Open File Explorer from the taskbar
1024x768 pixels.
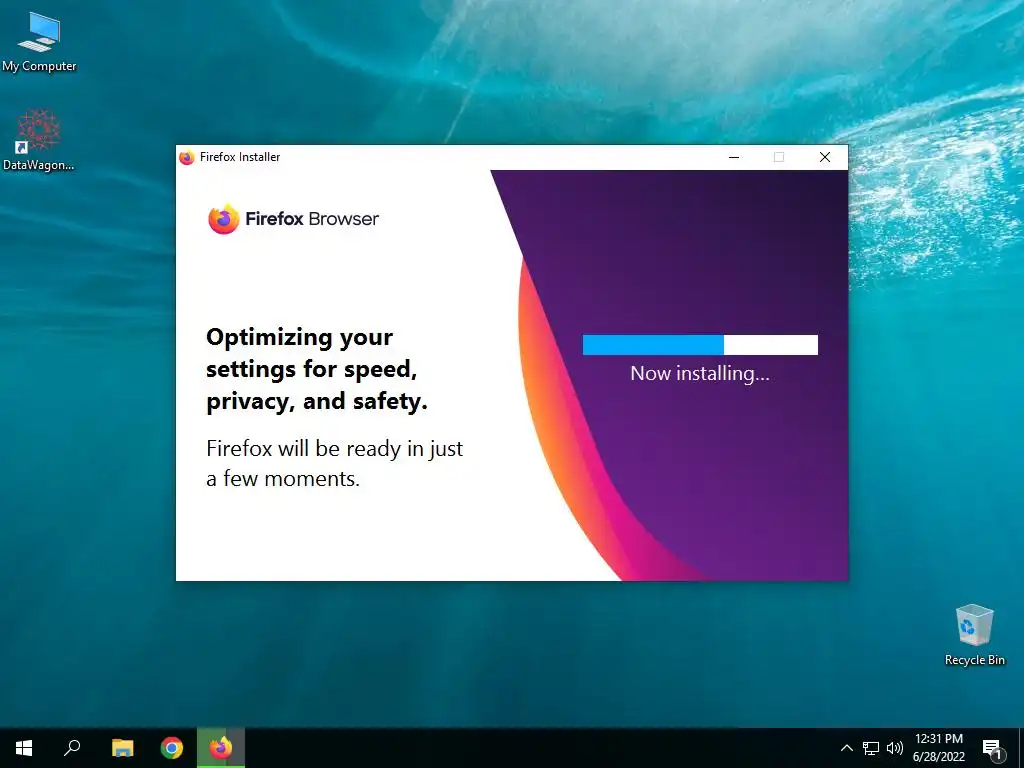point(122,748)
